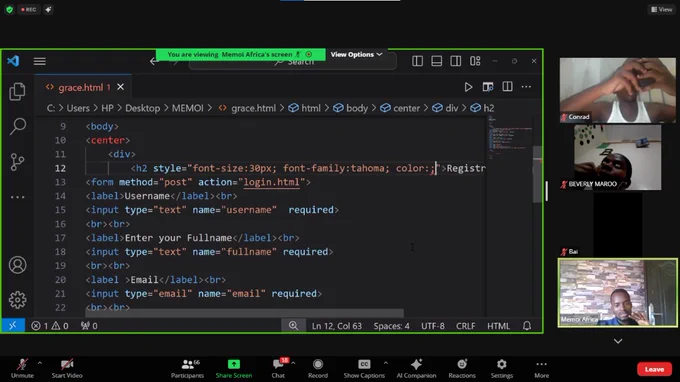Open the VS Code Explorer files icon

[x=17, y=91]
